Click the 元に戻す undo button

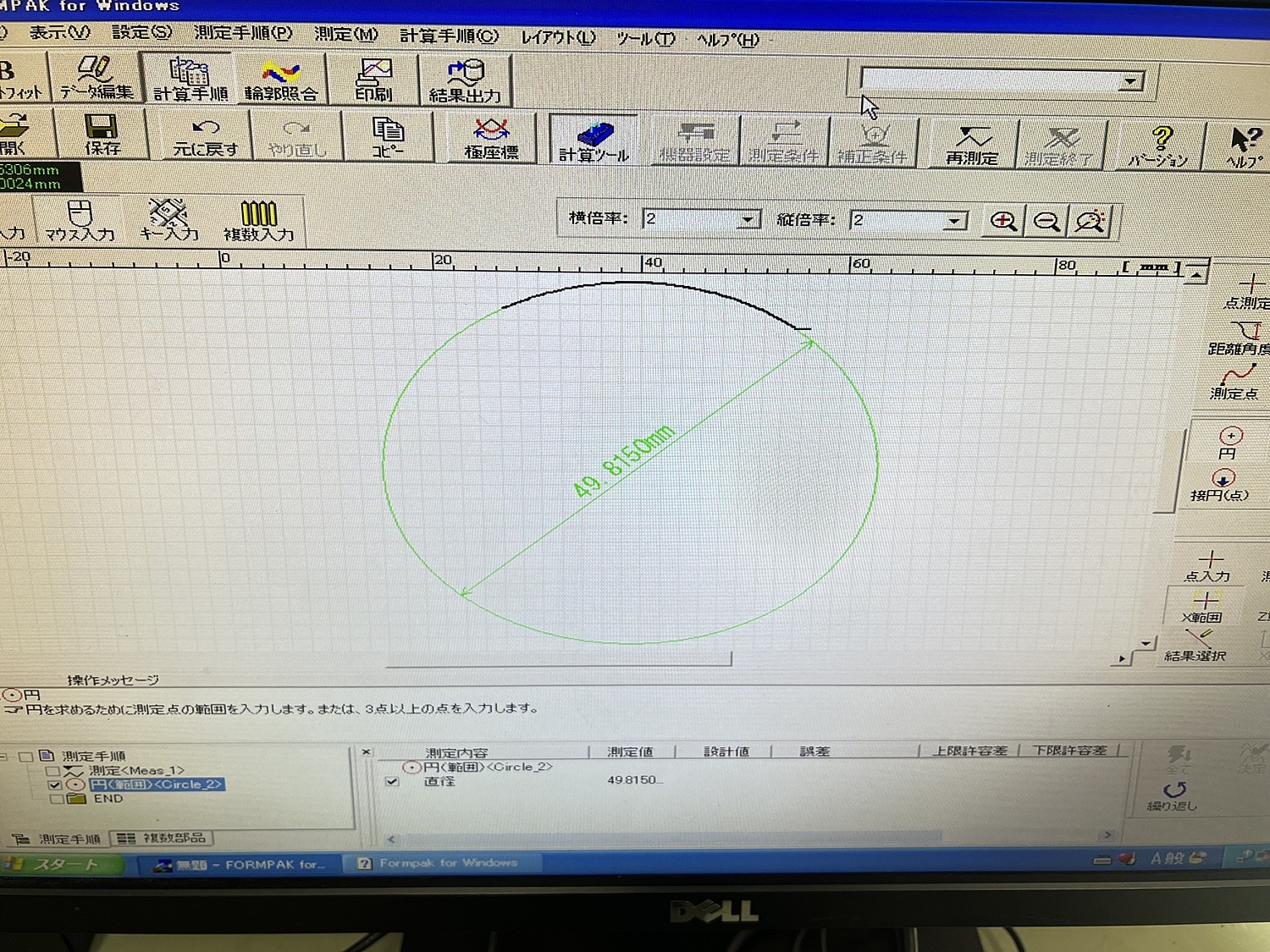[x=205, y=136]
